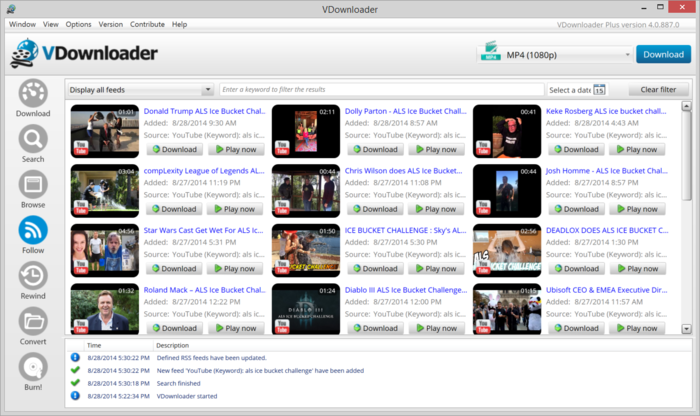
Task: Download the compLexity League of Legends video
Action: [x=174, y=209]
